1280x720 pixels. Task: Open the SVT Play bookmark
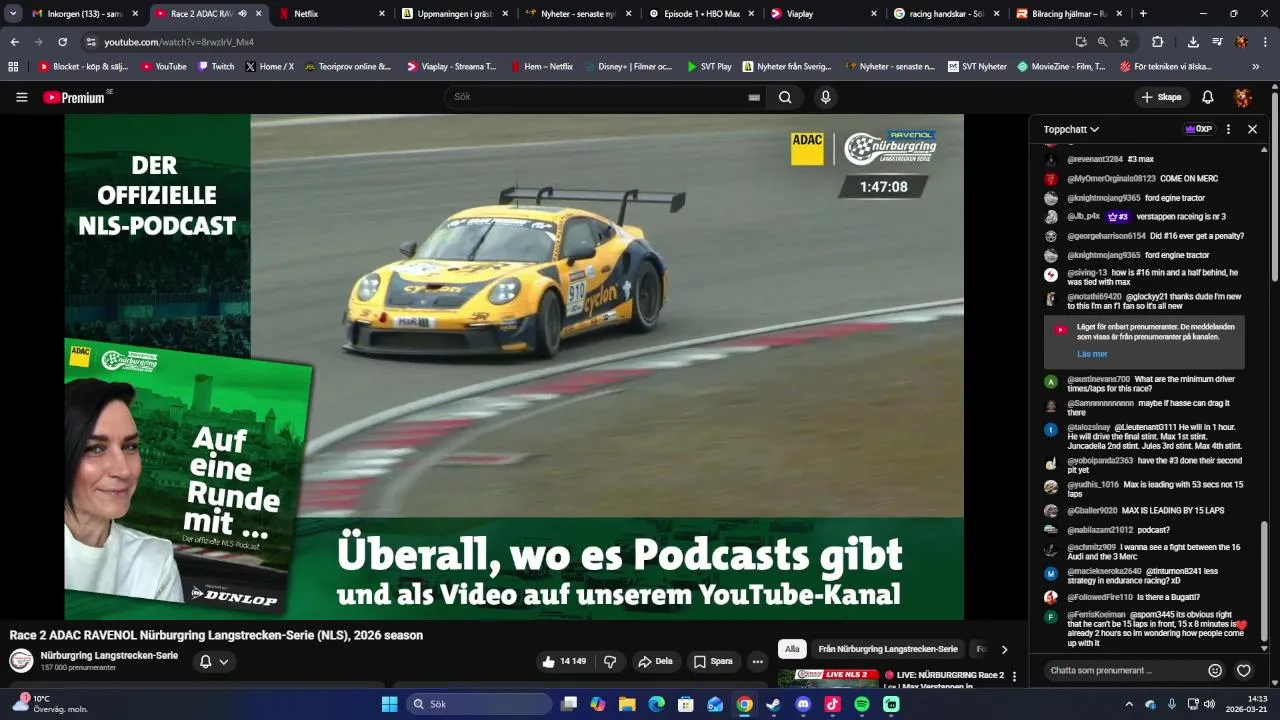[709, 66]
